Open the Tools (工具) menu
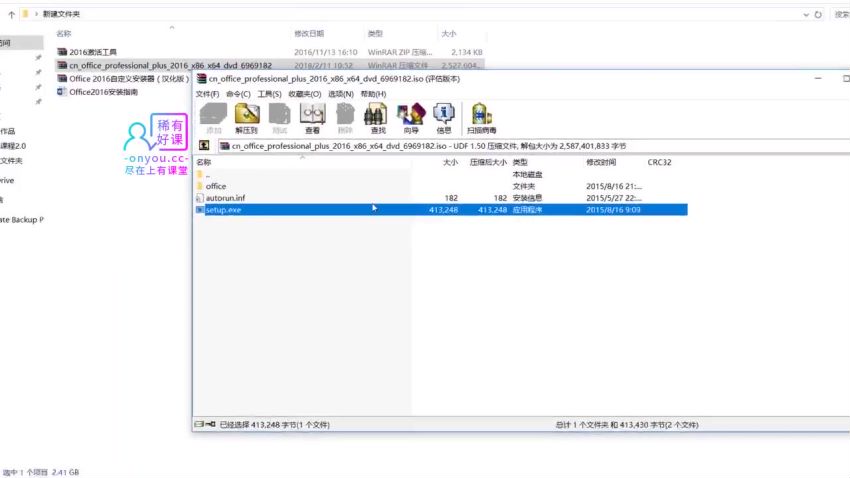Viewport: 850px width, 478px height. coord(269,94)
